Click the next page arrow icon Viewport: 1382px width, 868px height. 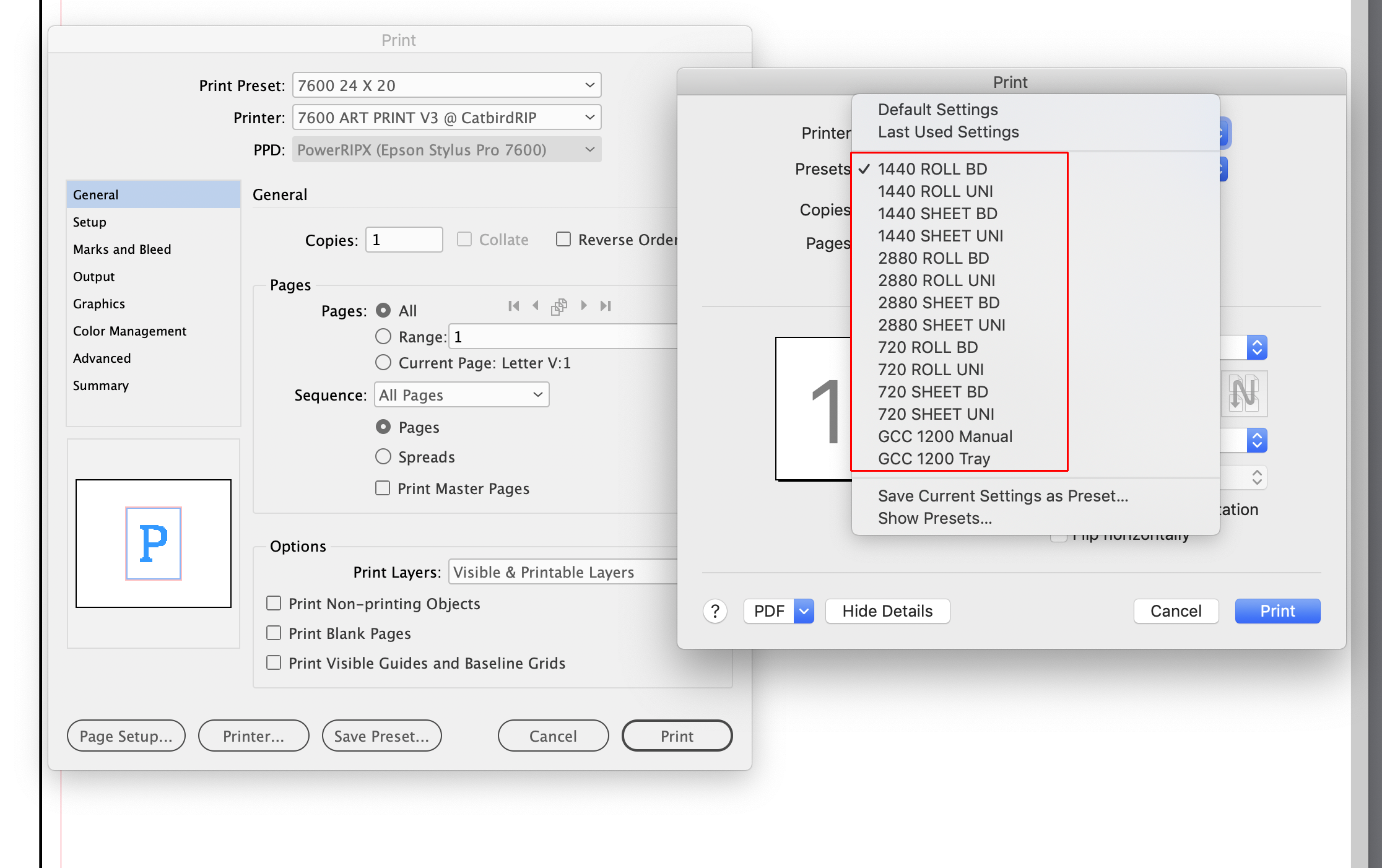(584, 305)
